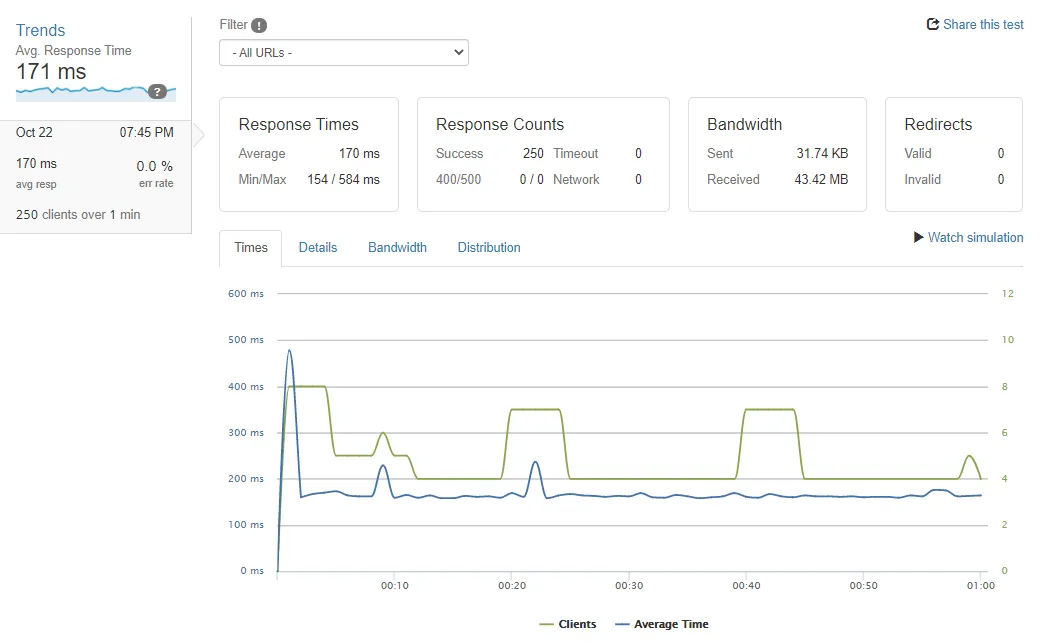The width and height of the screenshot is (1057, 642).
Task: View the Distribution tab
Action: 489,247
